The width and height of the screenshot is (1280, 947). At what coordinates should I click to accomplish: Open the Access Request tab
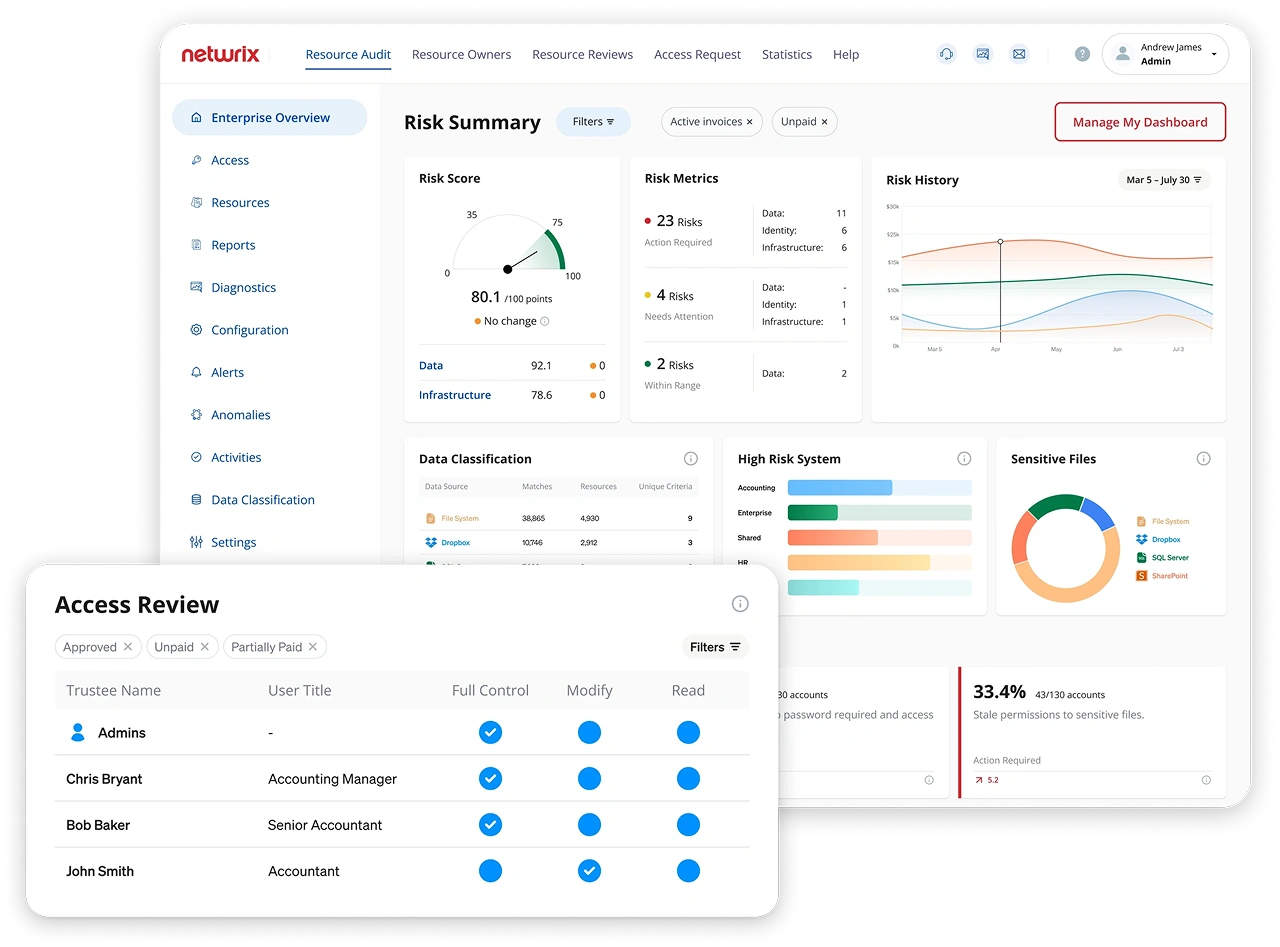[x=697, y=55]
